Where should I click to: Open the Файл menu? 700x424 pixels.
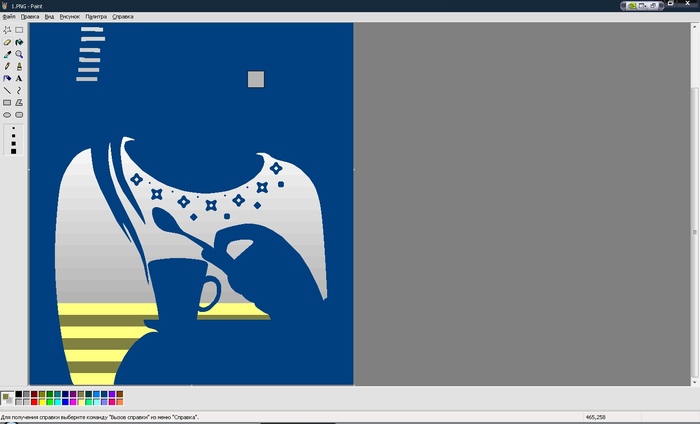click(9, 17)
